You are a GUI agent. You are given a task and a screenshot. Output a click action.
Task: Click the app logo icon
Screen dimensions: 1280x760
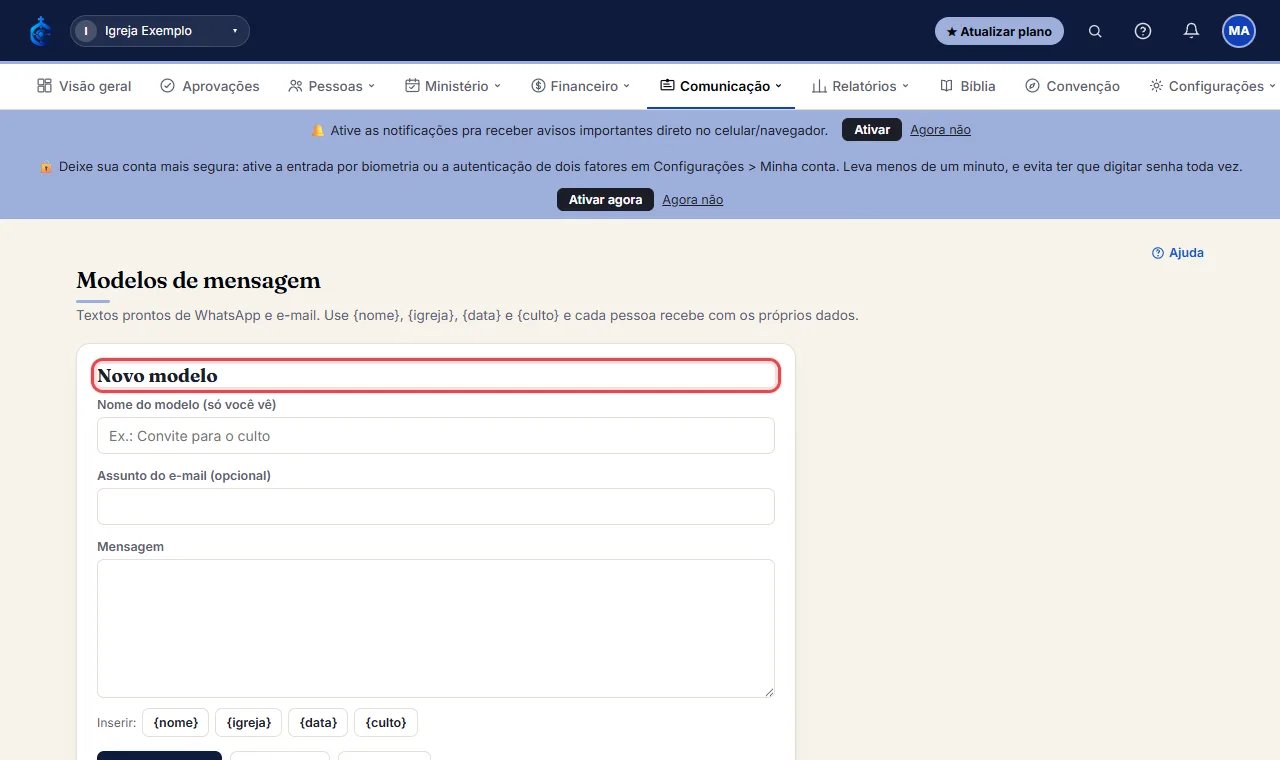(40, 31)
